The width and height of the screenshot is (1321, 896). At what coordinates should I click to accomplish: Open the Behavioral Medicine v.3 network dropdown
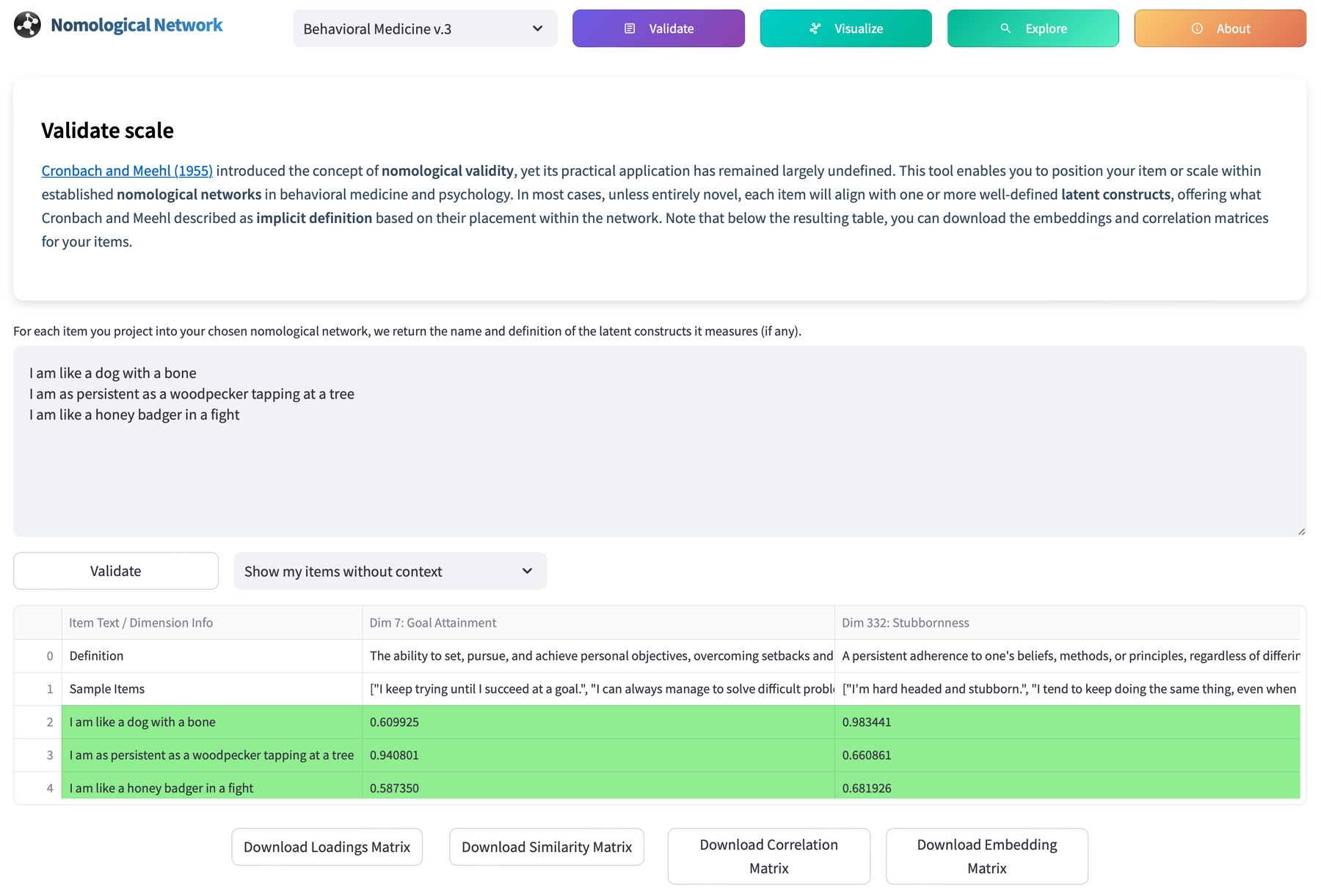[425, 29]
